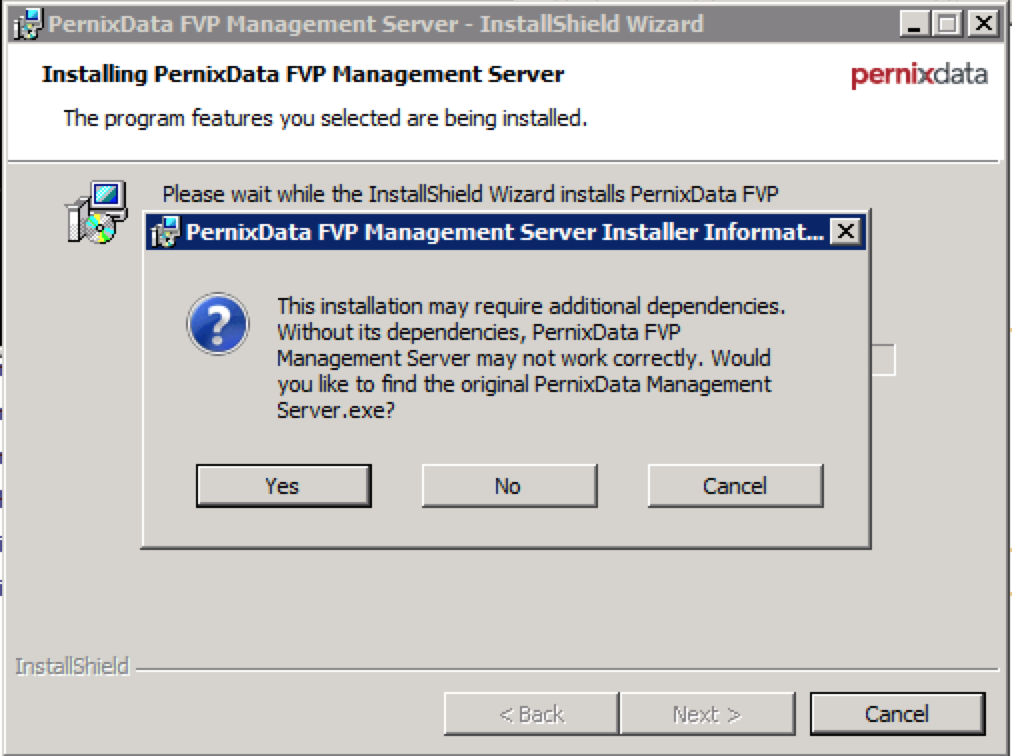Click the disabled Next button

pyautogui.click(x=706, y=714)
